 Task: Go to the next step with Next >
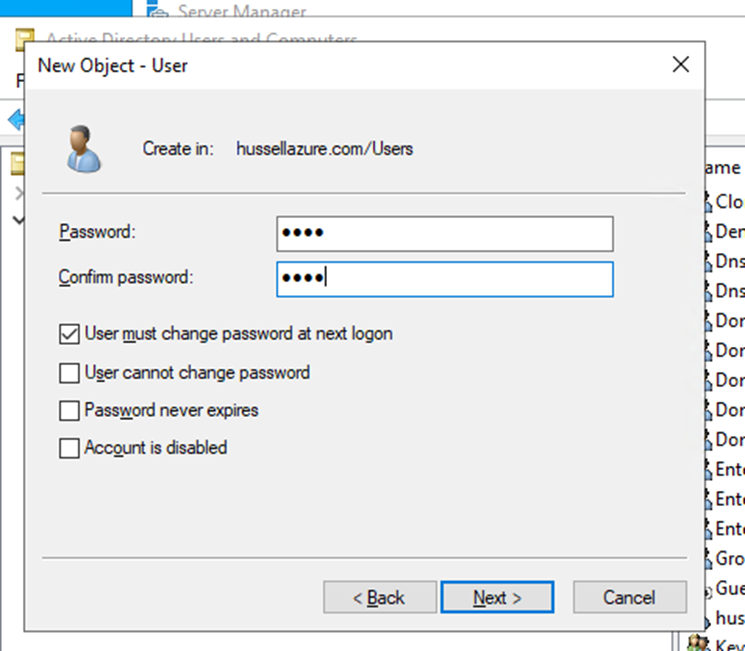(x=497, y=597)
